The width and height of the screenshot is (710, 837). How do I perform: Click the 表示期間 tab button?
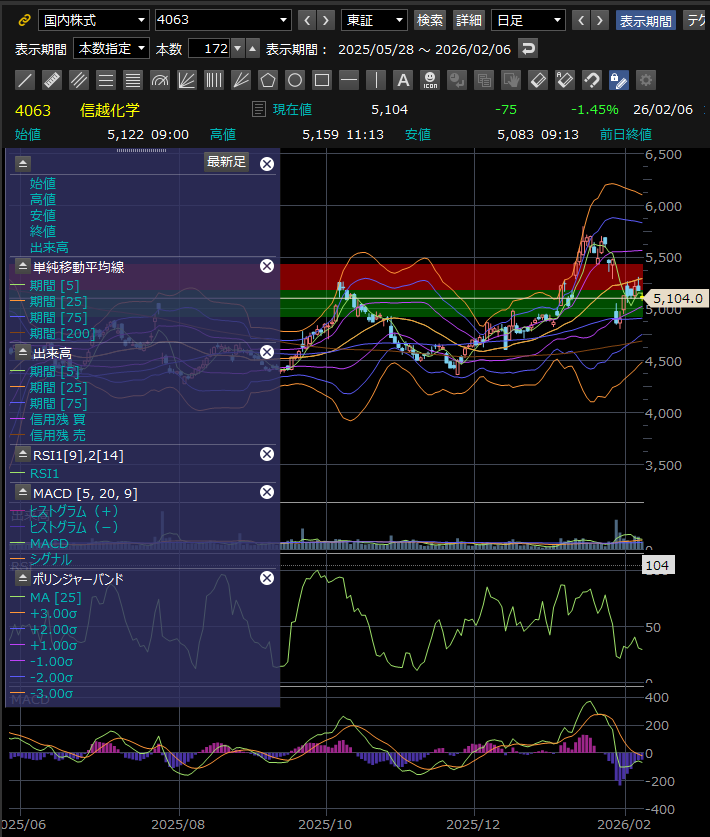click(645, 20)
